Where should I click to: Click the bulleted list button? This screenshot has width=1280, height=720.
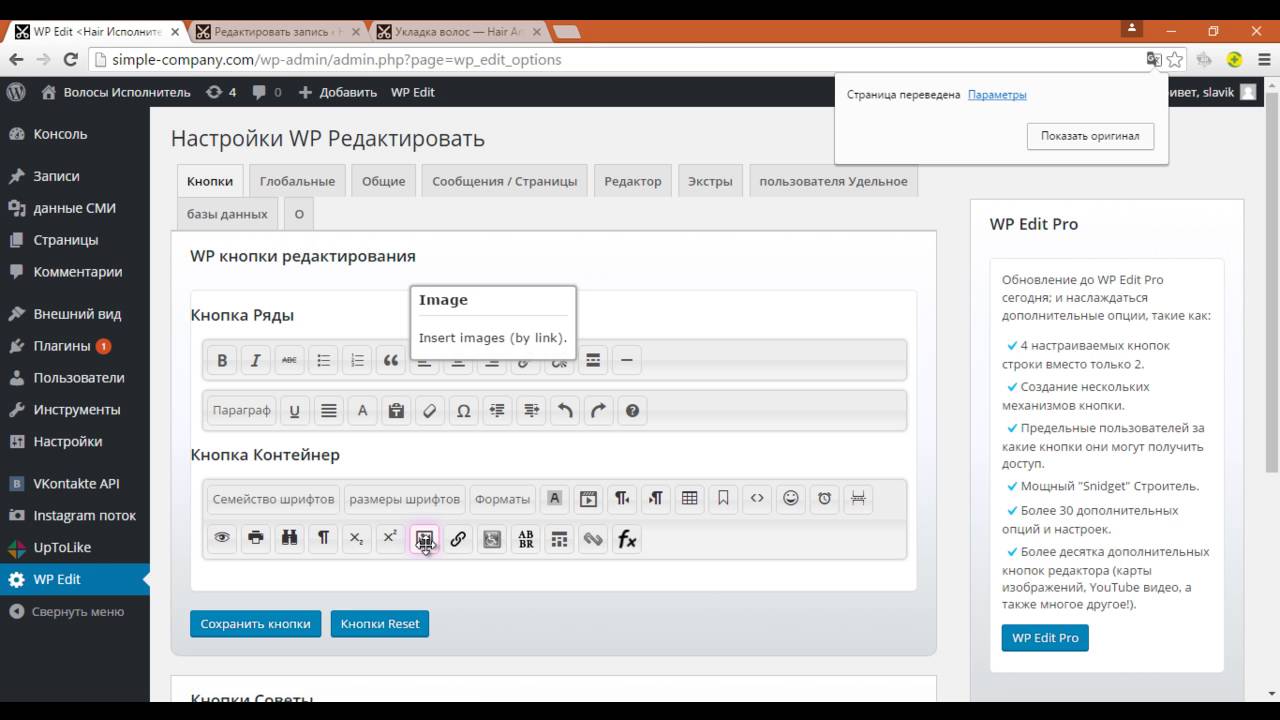tap(323, 361)
